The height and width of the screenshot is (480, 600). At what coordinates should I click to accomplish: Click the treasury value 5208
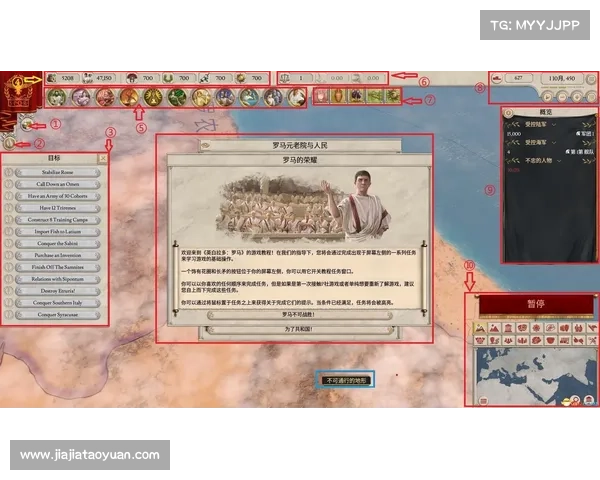pos(67,78)
